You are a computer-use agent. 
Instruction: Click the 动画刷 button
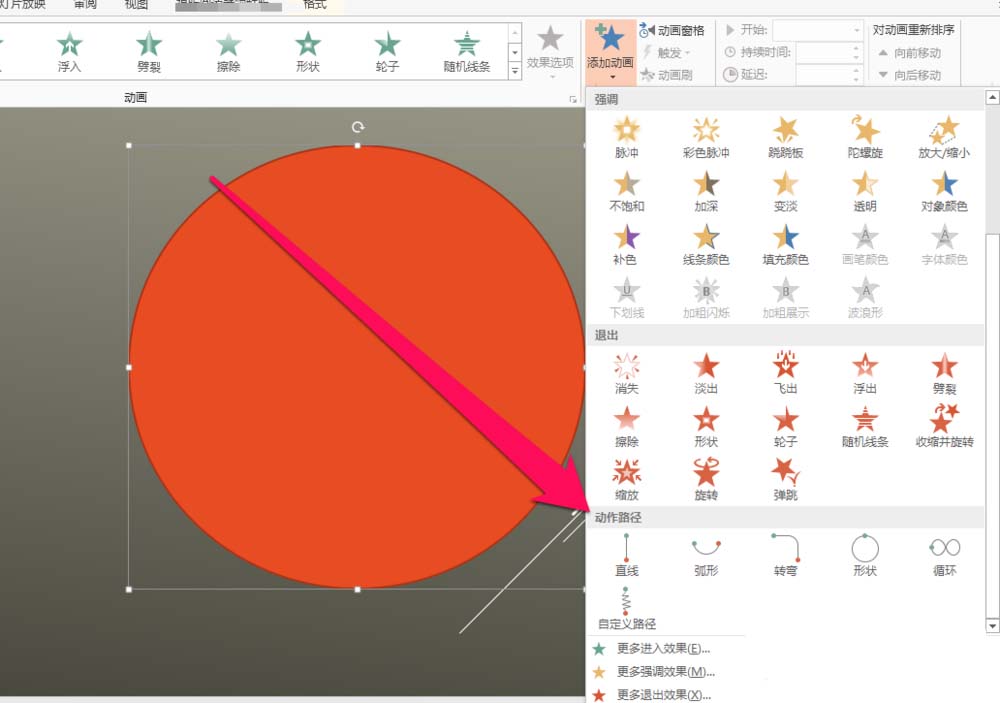(x=666, y=75)
